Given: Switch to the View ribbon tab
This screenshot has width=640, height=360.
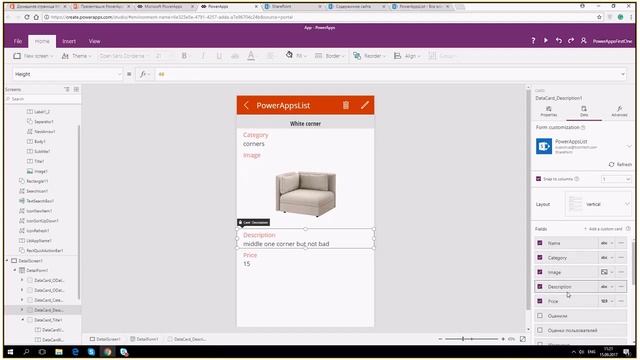Looking at the screenshot, I should 94,41.
